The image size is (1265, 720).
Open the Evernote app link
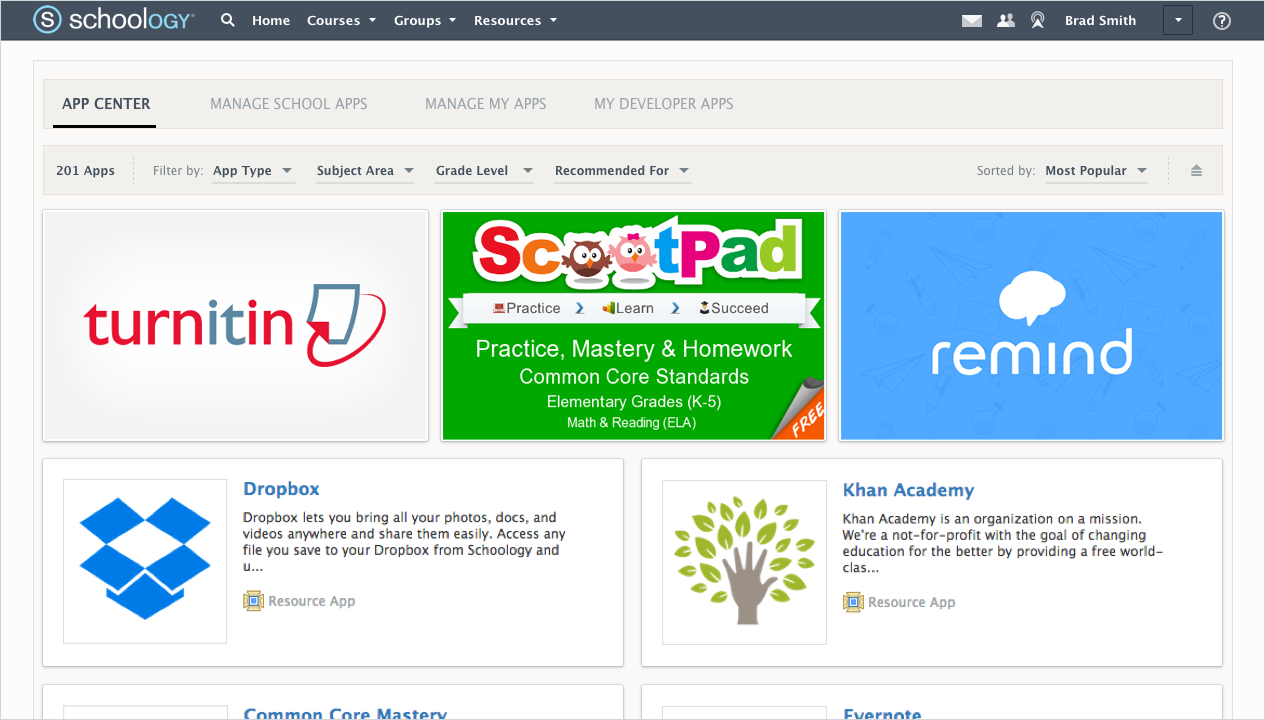click(x=882, y=713)
